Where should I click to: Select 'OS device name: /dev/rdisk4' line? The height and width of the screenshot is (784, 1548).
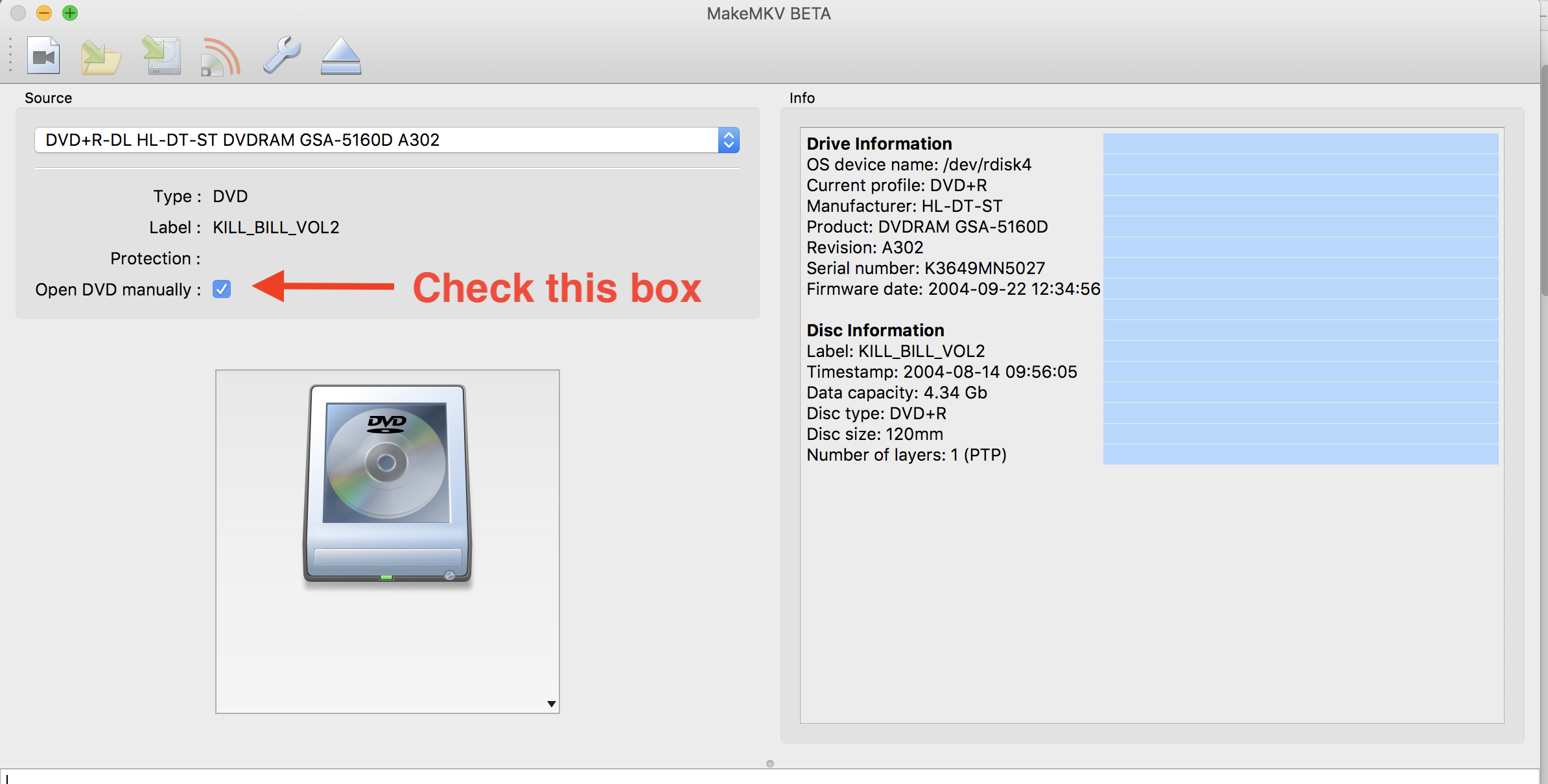pyautogui.click(x=919, y=165)
